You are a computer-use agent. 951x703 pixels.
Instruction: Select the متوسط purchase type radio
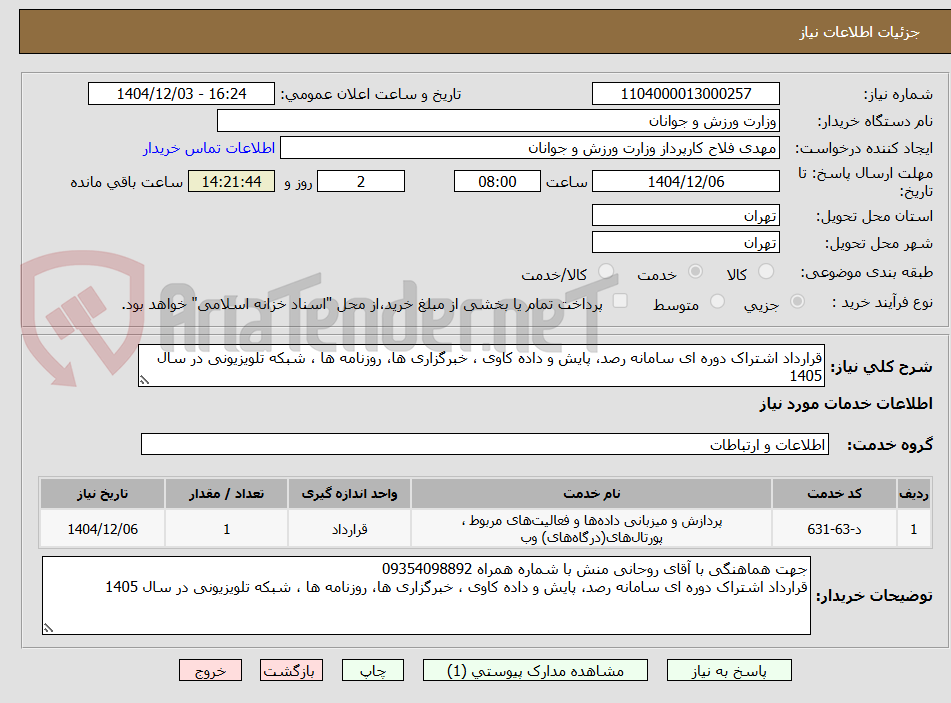[x=717, y=301]
